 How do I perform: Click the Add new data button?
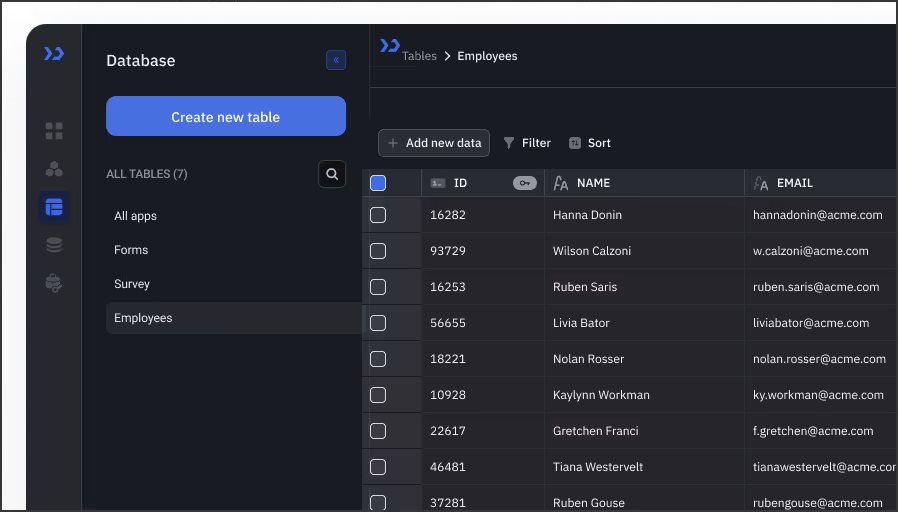434,143
